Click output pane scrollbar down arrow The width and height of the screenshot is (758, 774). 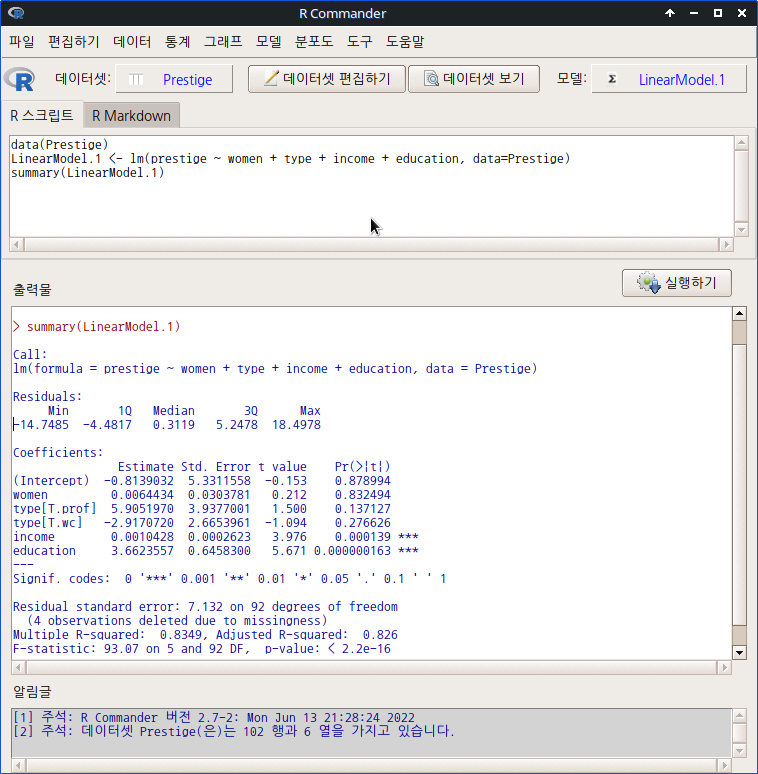point(739,653)
